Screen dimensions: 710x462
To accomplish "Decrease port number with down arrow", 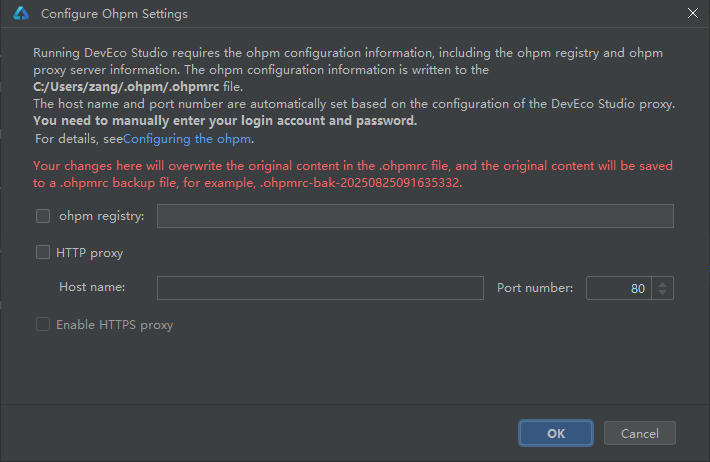I will coord(663,293).
